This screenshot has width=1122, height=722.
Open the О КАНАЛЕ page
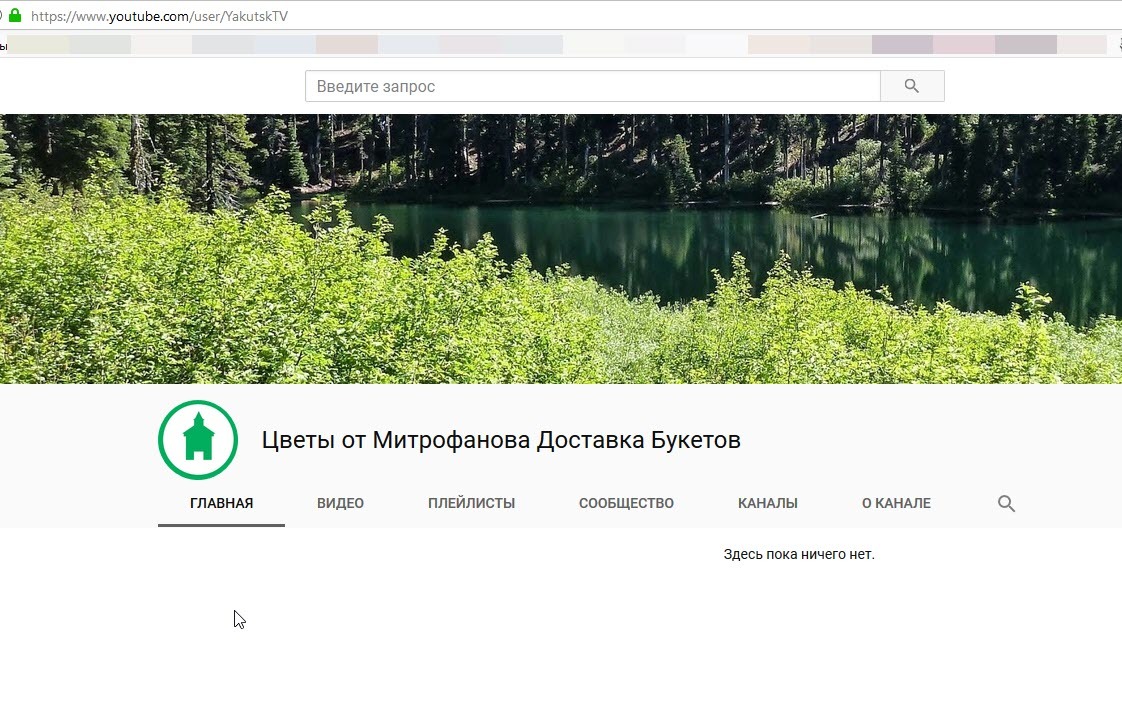(x=895, y=503)
